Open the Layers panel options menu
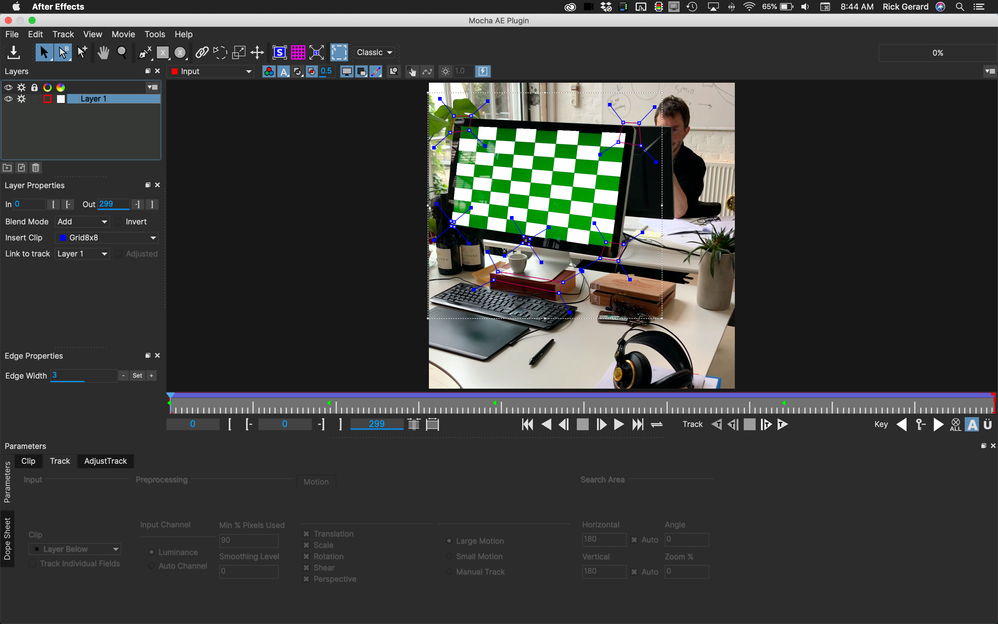The height and width of the screenshot is (624, 998). (152, 87)
